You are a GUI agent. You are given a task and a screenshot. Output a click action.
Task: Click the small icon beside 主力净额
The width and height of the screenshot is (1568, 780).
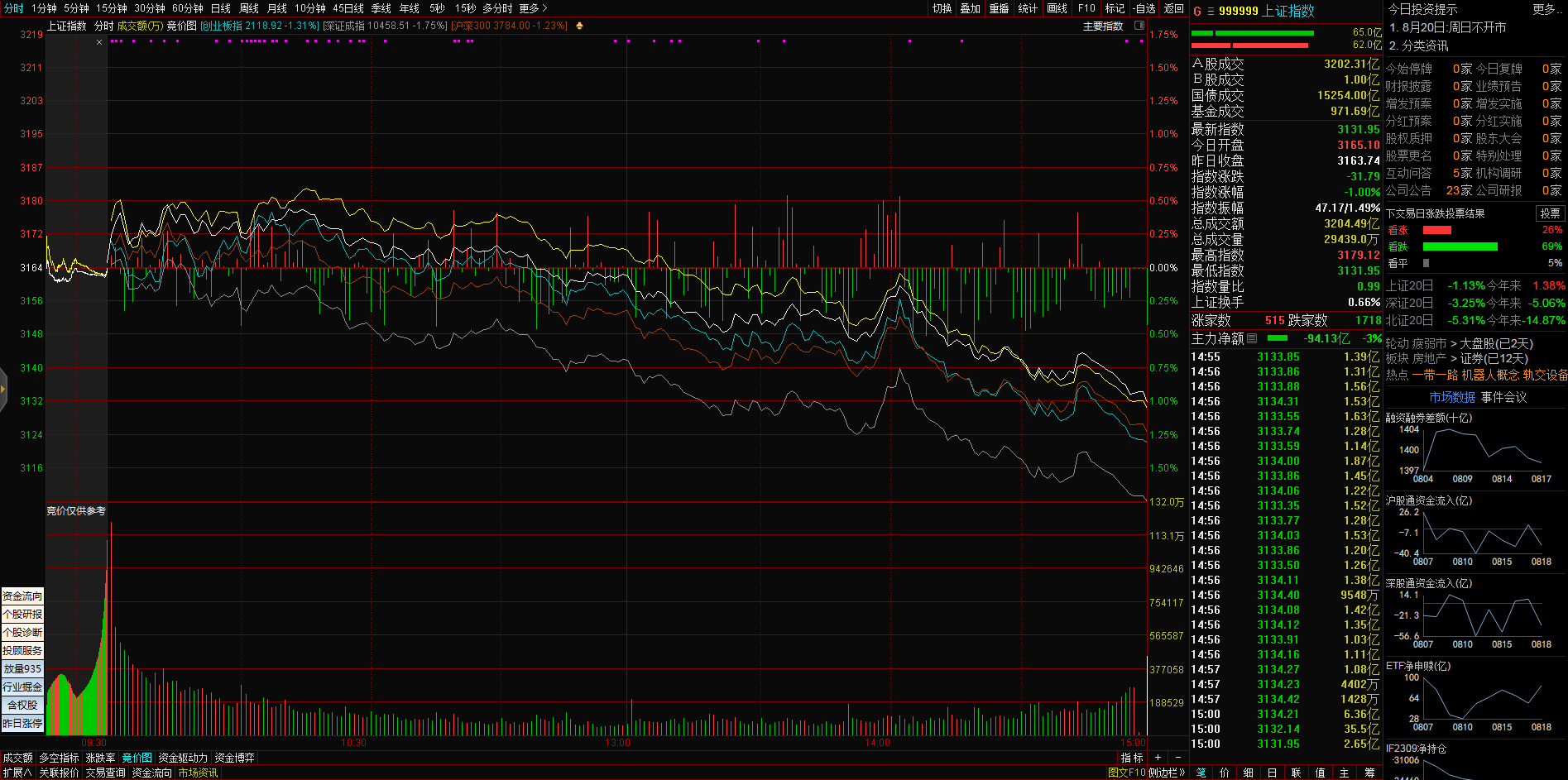pos(1252,338)
